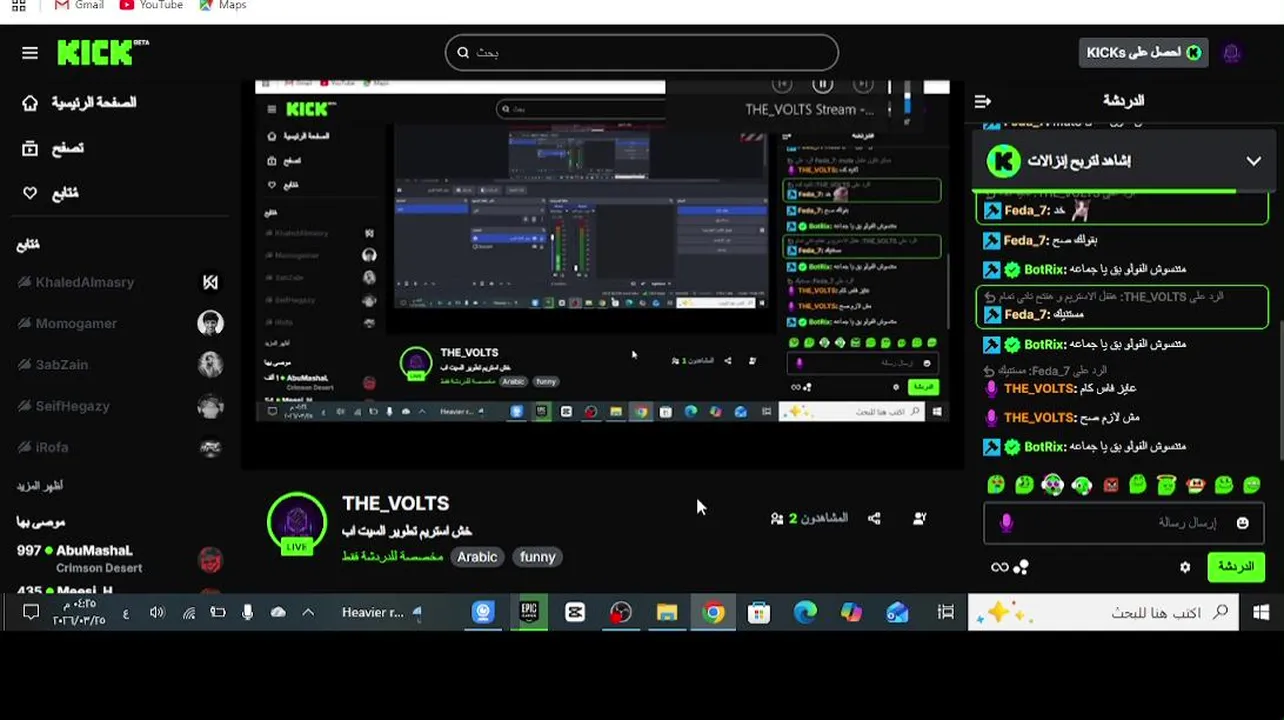This screenshot has width=1284, height=720.
Task: Open Epic Games Launcher from the taskbar
Action: (529, 612)
